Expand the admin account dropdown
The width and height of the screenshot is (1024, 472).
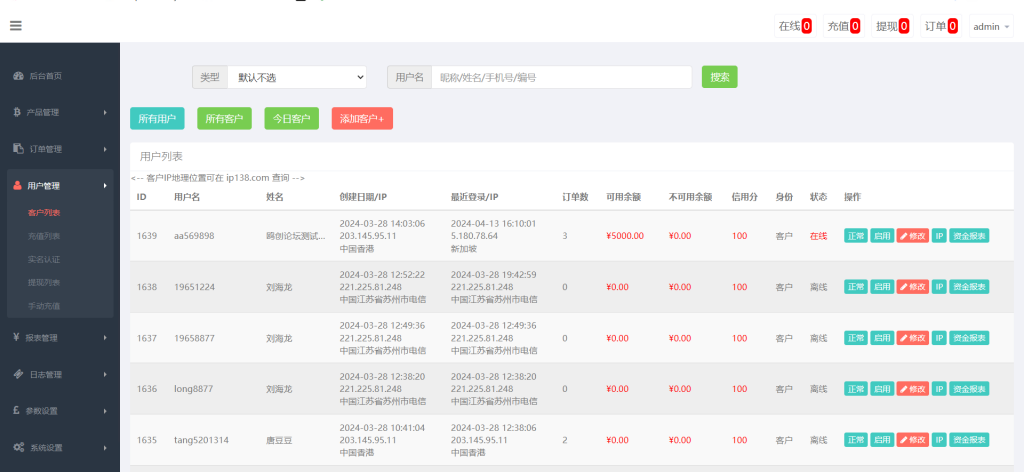coord(991,26)
